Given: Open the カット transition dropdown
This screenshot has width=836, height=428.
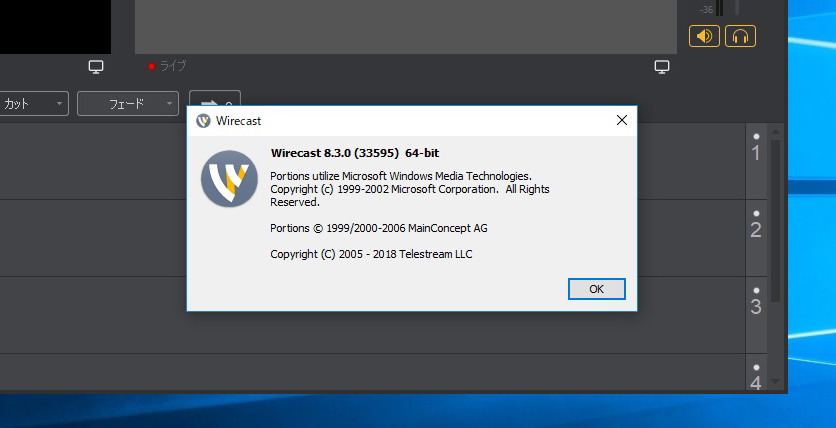Looking at the screenshot, I should [33, 103].
